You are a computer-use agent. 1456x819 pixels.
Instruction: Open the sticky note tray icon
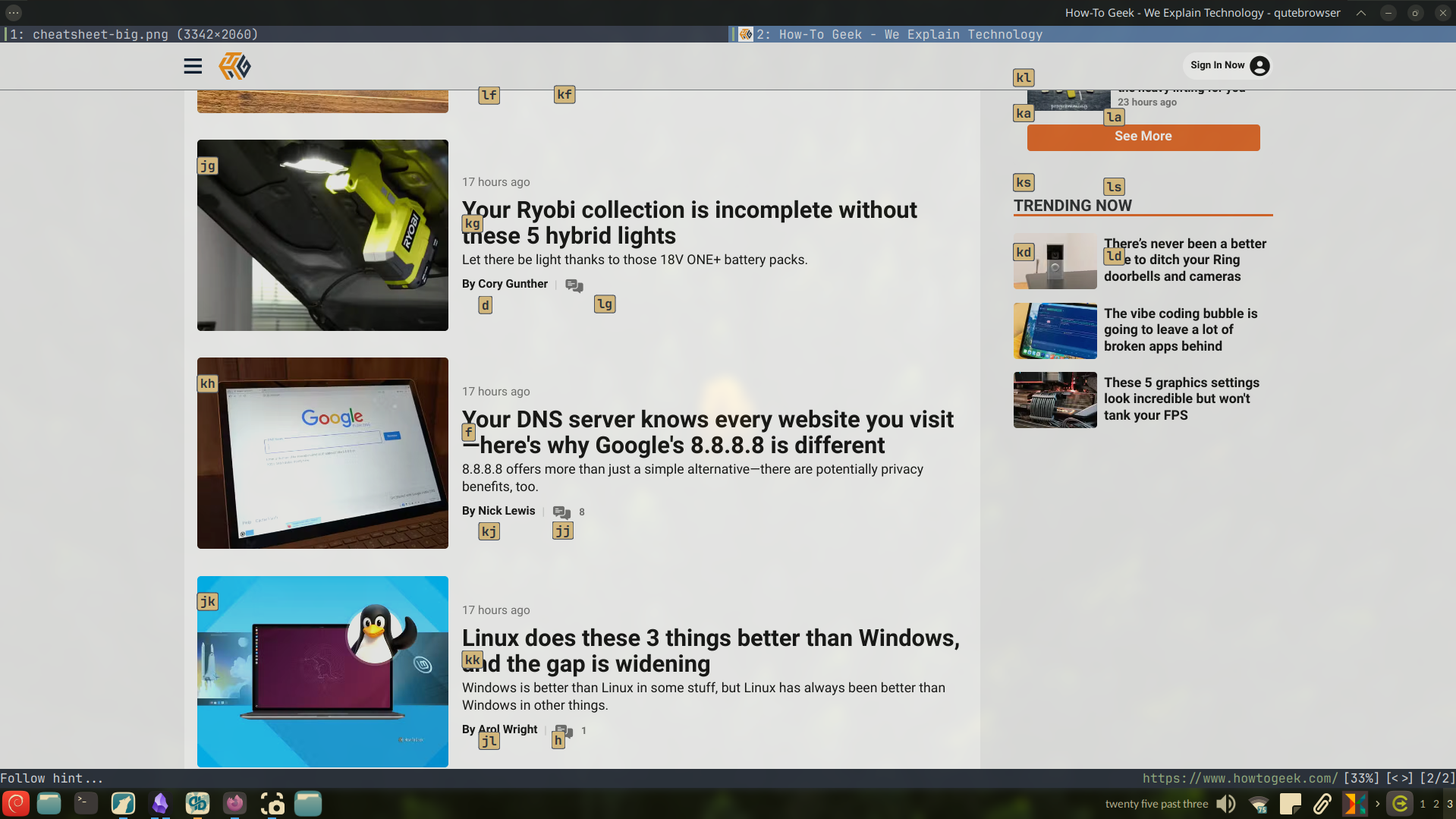click(1291, 804)
